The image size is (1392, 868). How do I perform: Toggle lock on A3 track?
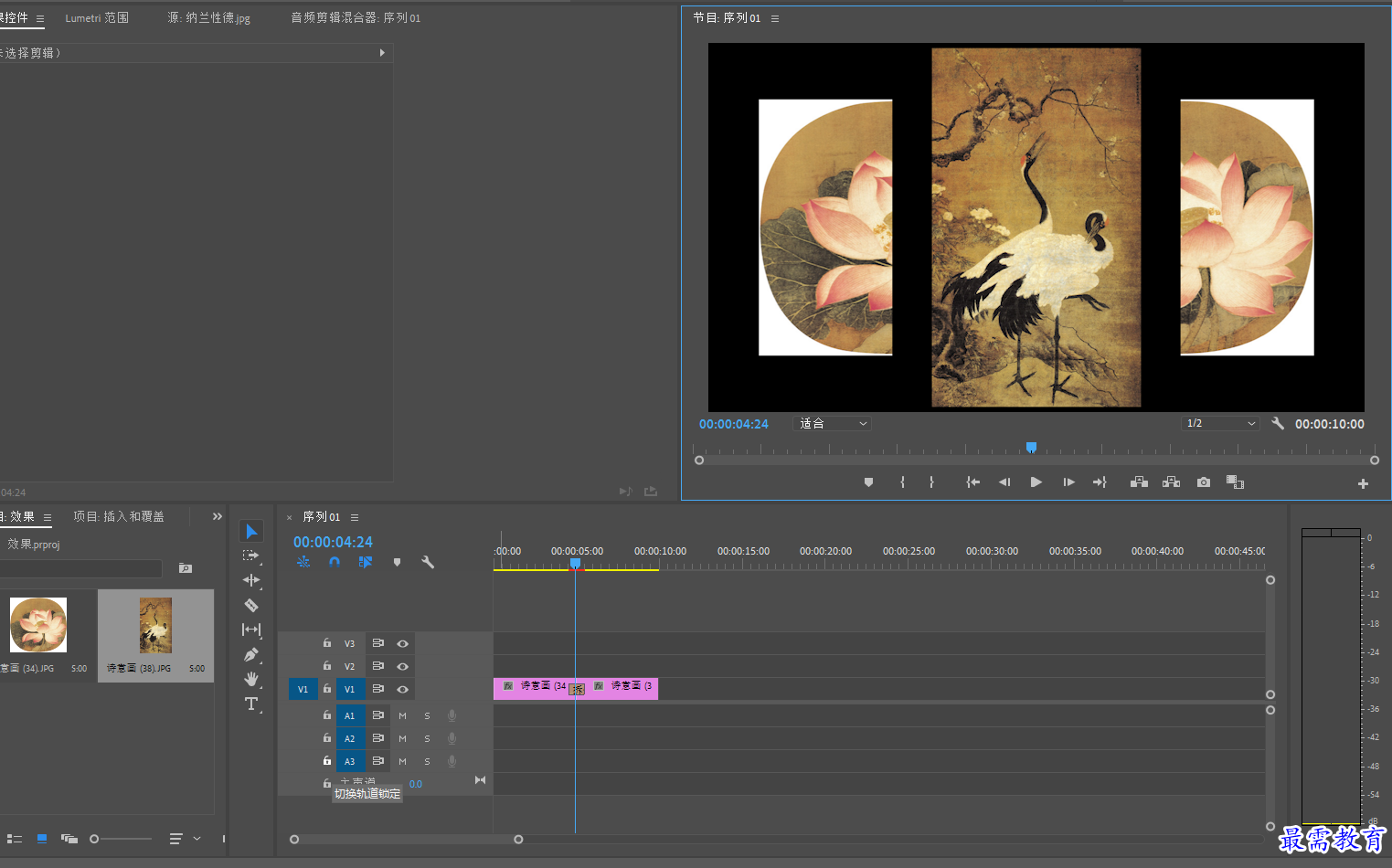327,760
